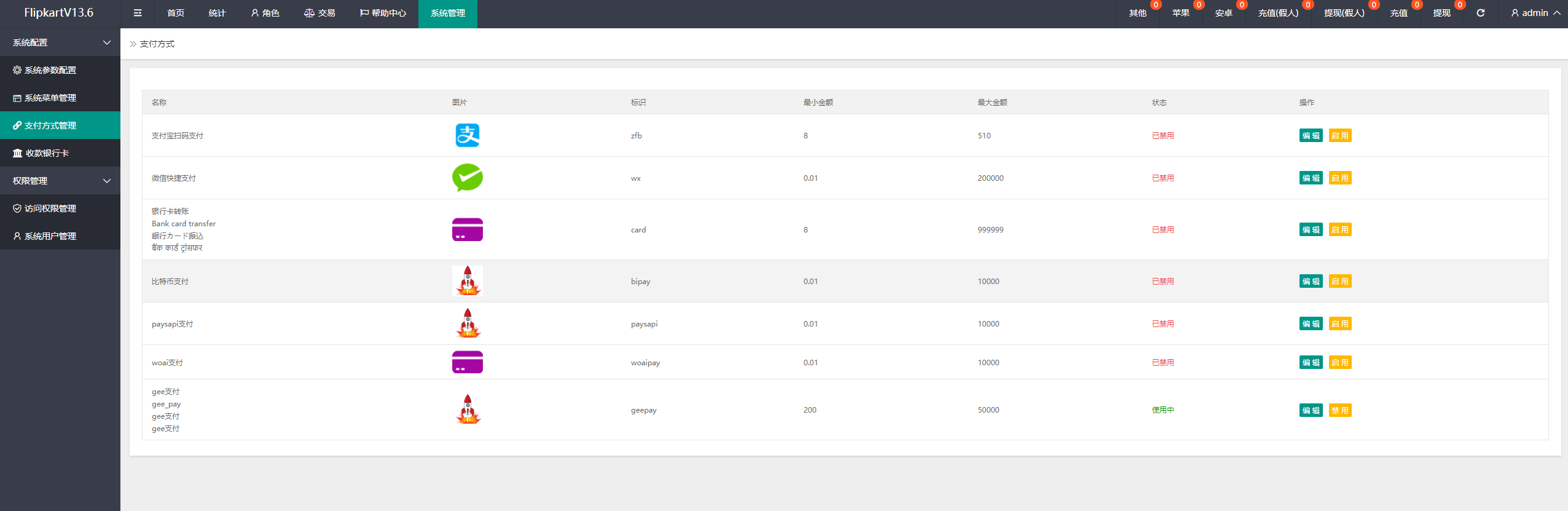The width and height of the screenshot is (1568, 511).
Task: Enable the 微信快捷支付 payment method
Action: pos(1340,178)
